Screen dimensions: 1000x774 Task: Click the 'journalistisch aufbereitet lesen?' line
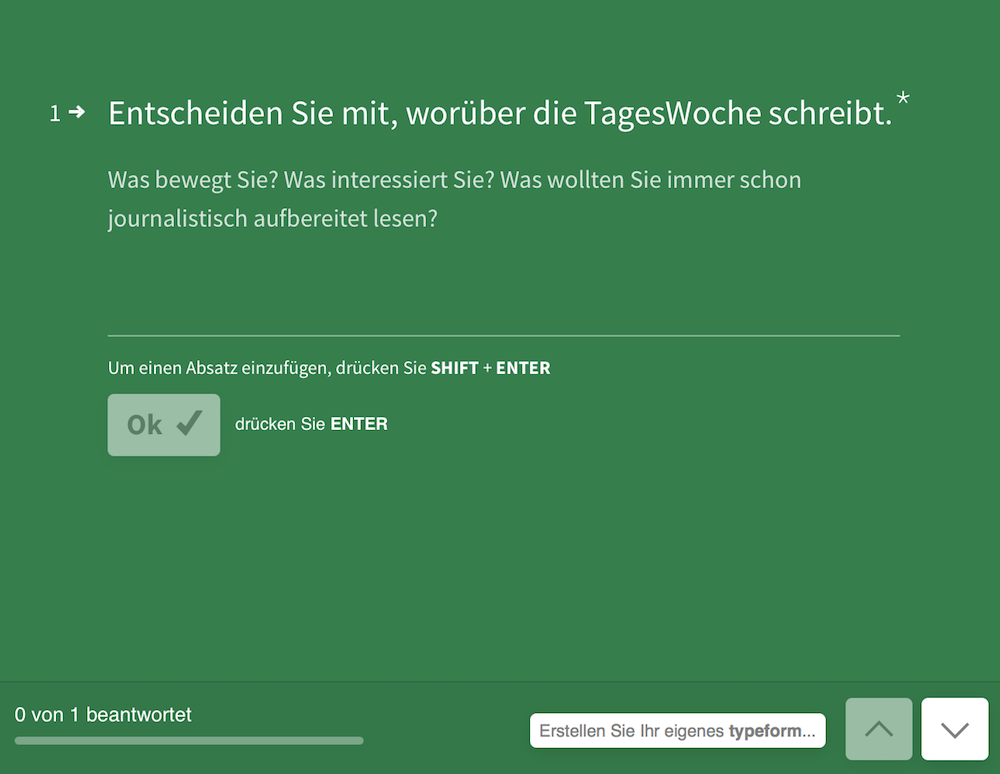coord(273,219)
